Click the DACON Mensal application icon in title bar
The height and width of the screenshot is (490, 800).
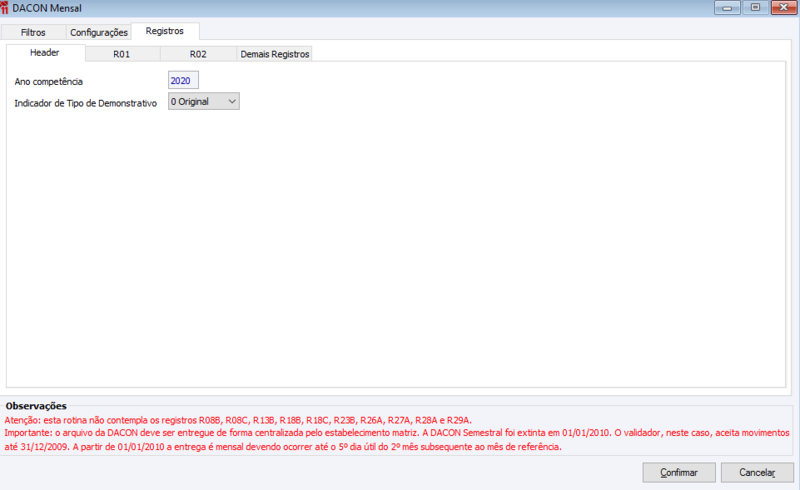click(x=5, y=8)
